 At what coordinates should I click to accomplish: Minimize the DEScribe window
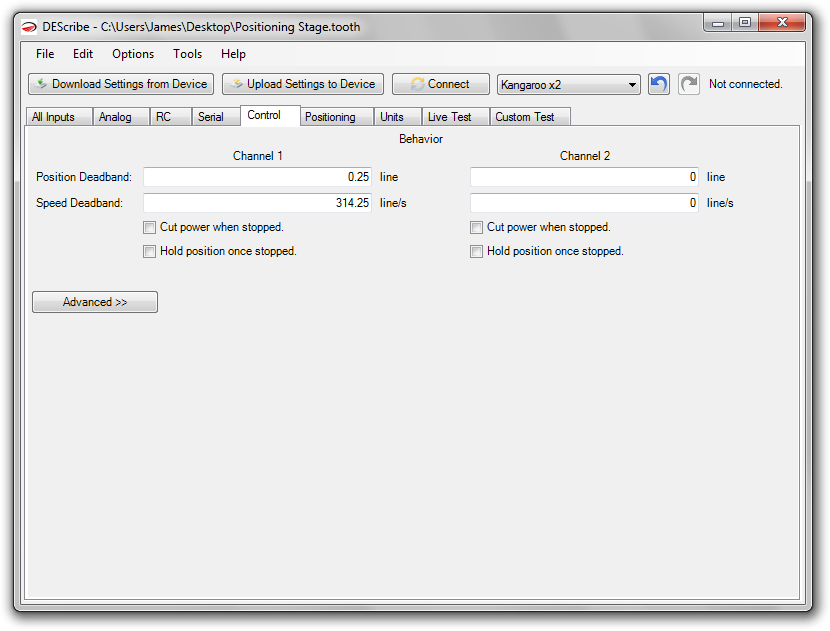click(x=718, y=23)
